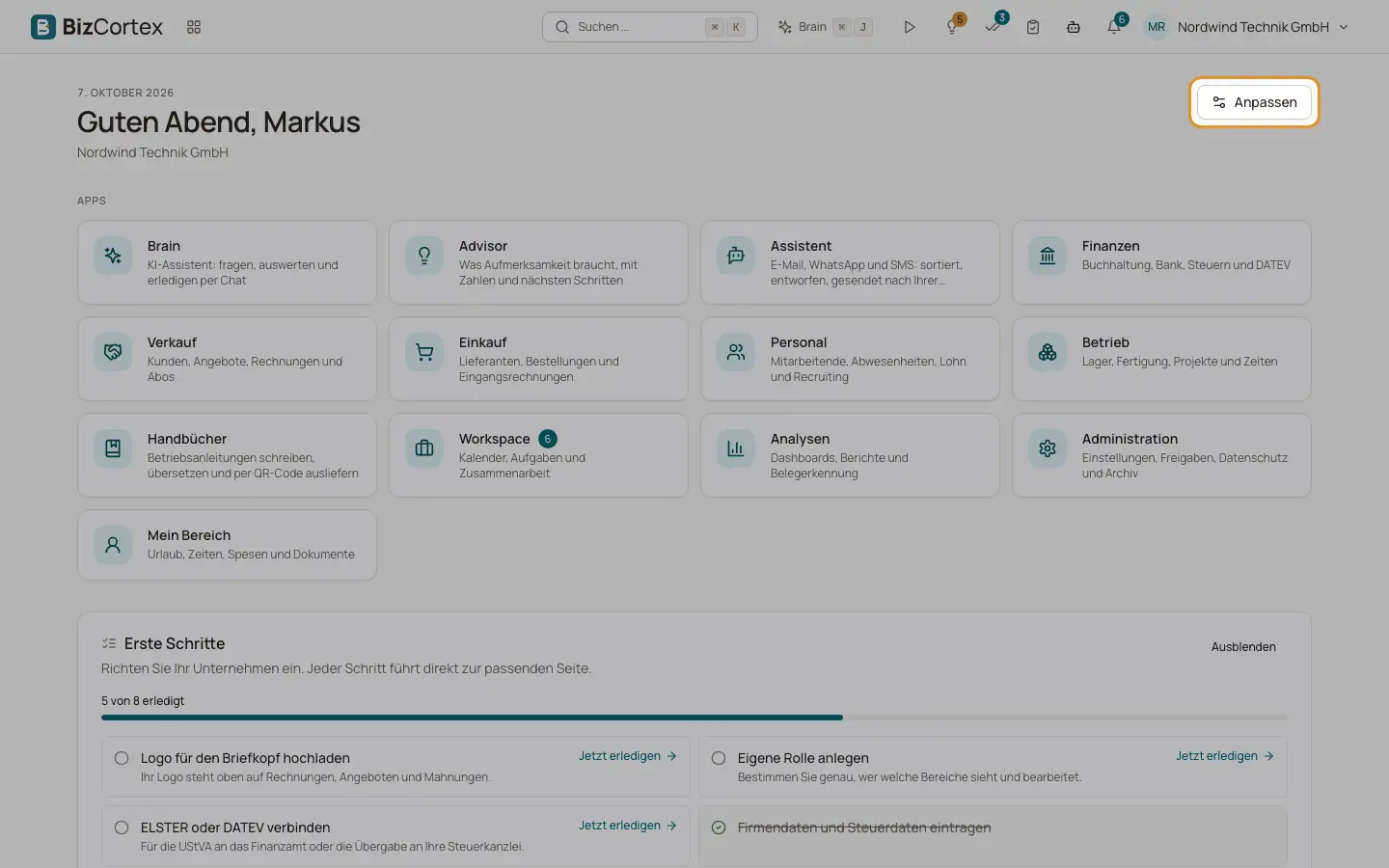Check the 'ELSTER oder DATEV verbinden' circle
The width and height of the screenshot is (1389, 868).
tap(122, 827)
